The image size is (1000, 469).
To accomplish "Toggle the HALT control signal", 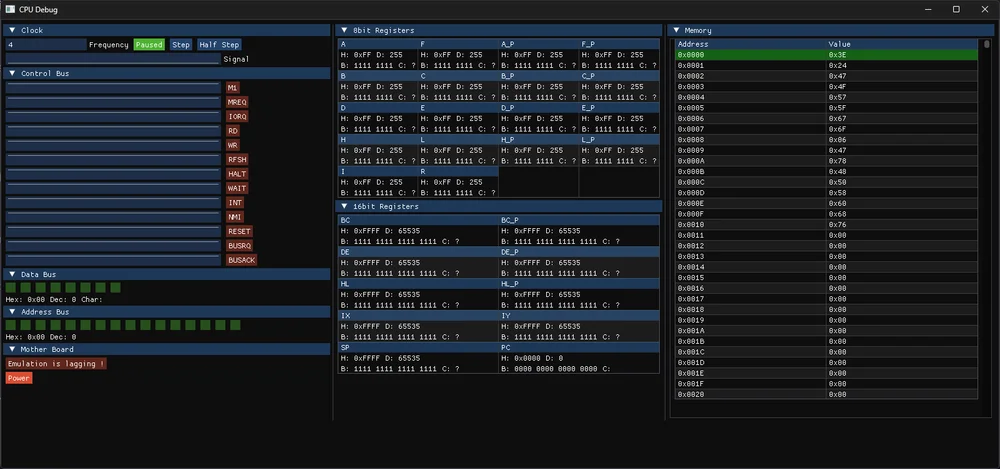I will click(x=237, y=174).
